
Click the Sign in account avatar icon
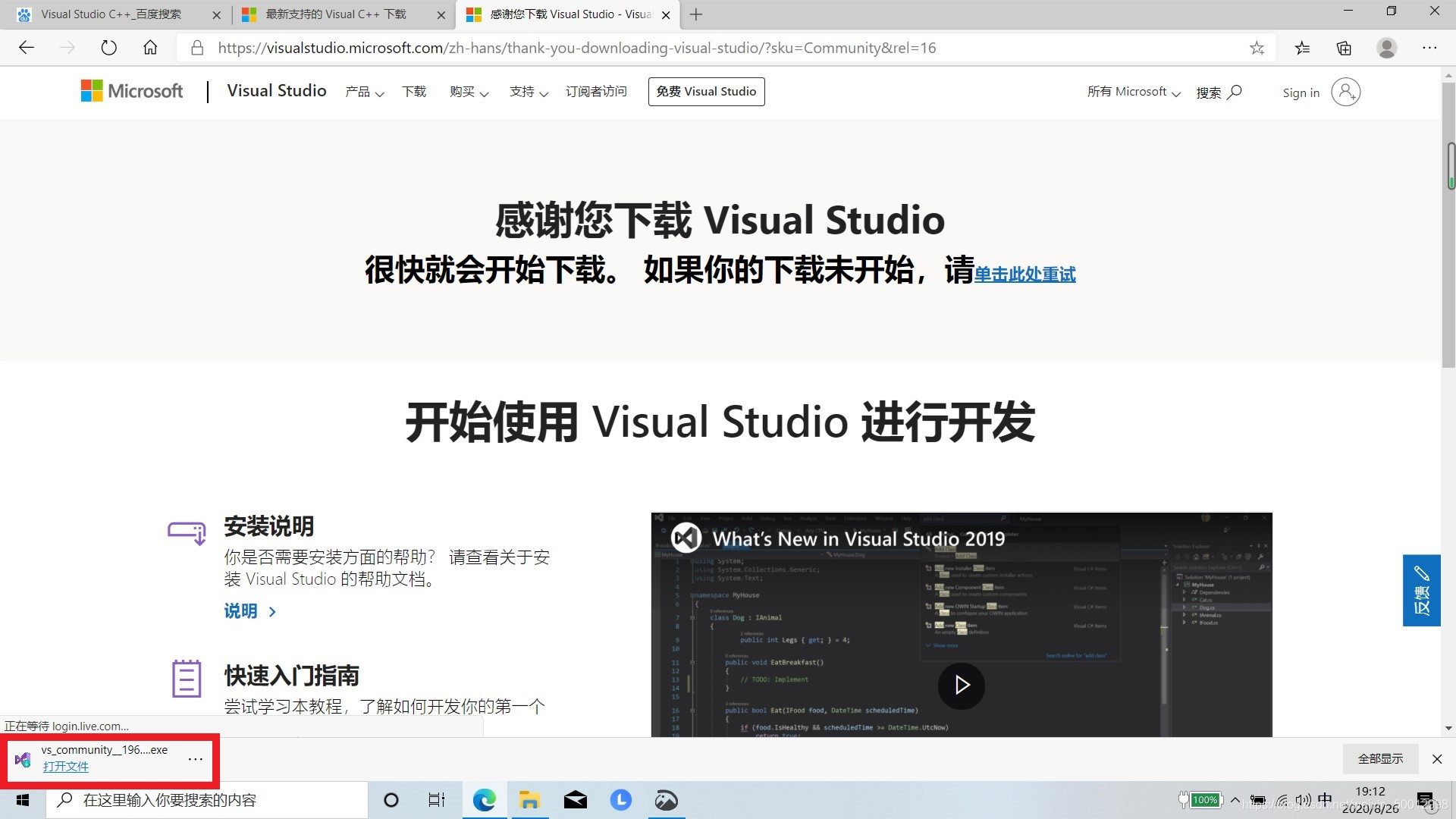1345,92
